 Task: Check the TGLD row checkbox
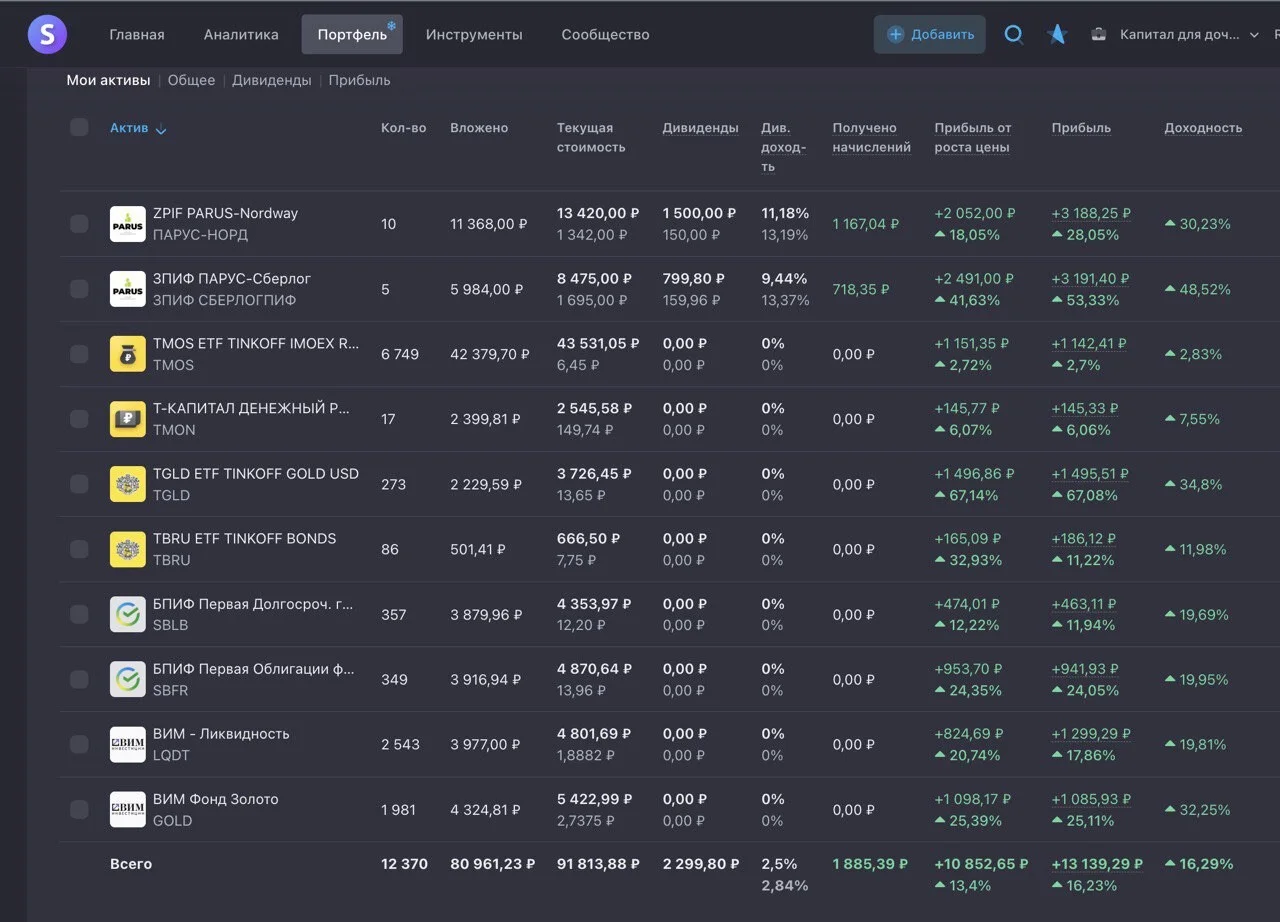coord(79,484)
